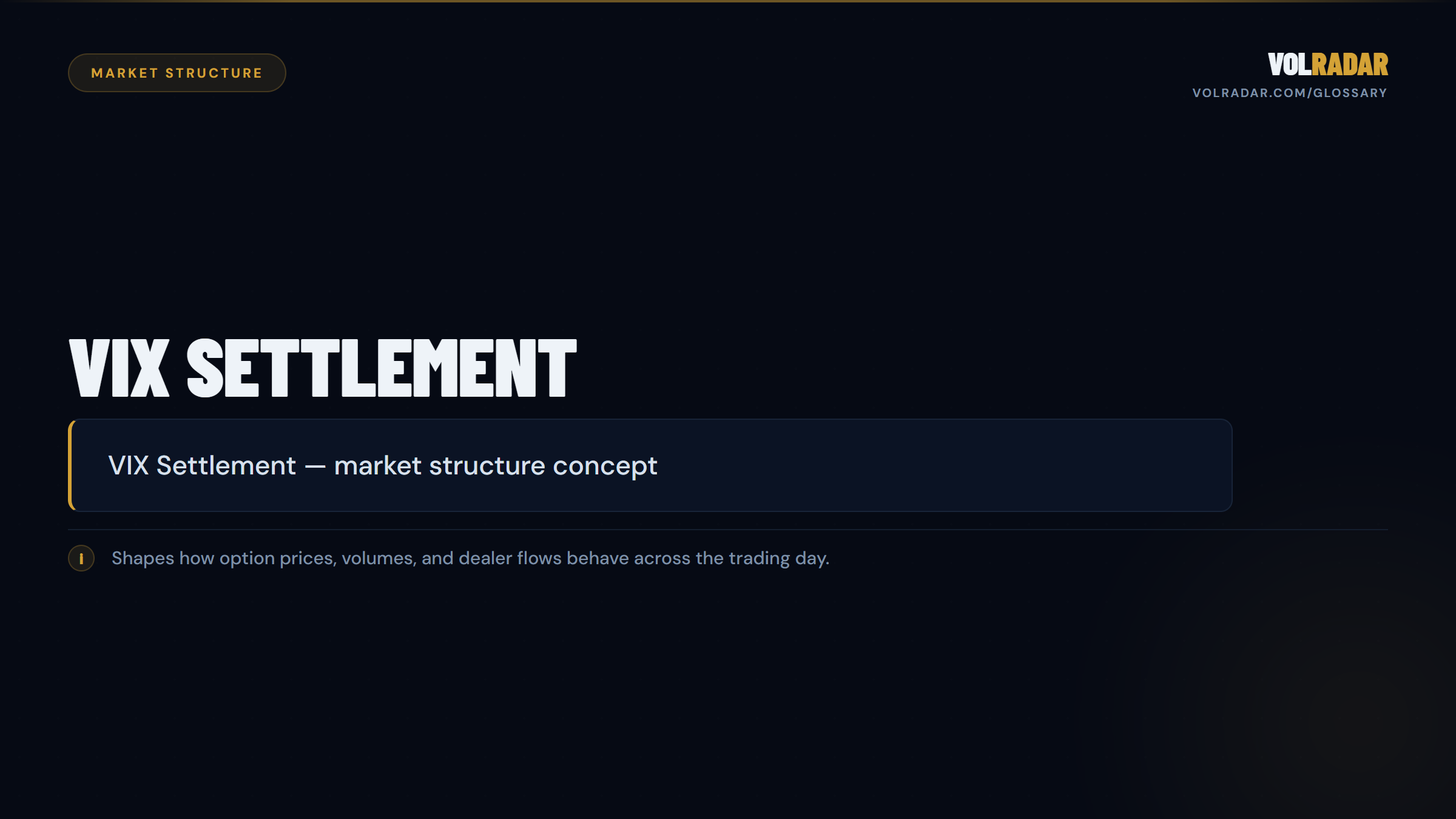Click the word STRUCTURE in the badge
1456x819 pixels.
click(x=214, y=73)
